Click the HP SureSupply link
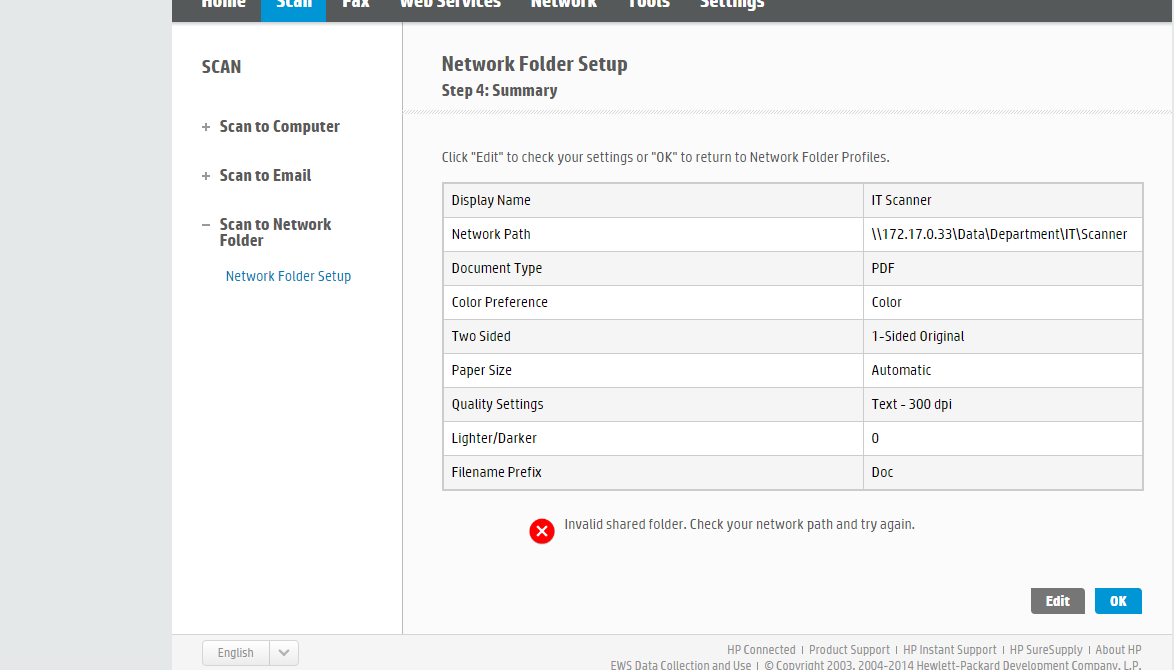 [x=1046, y=650]
